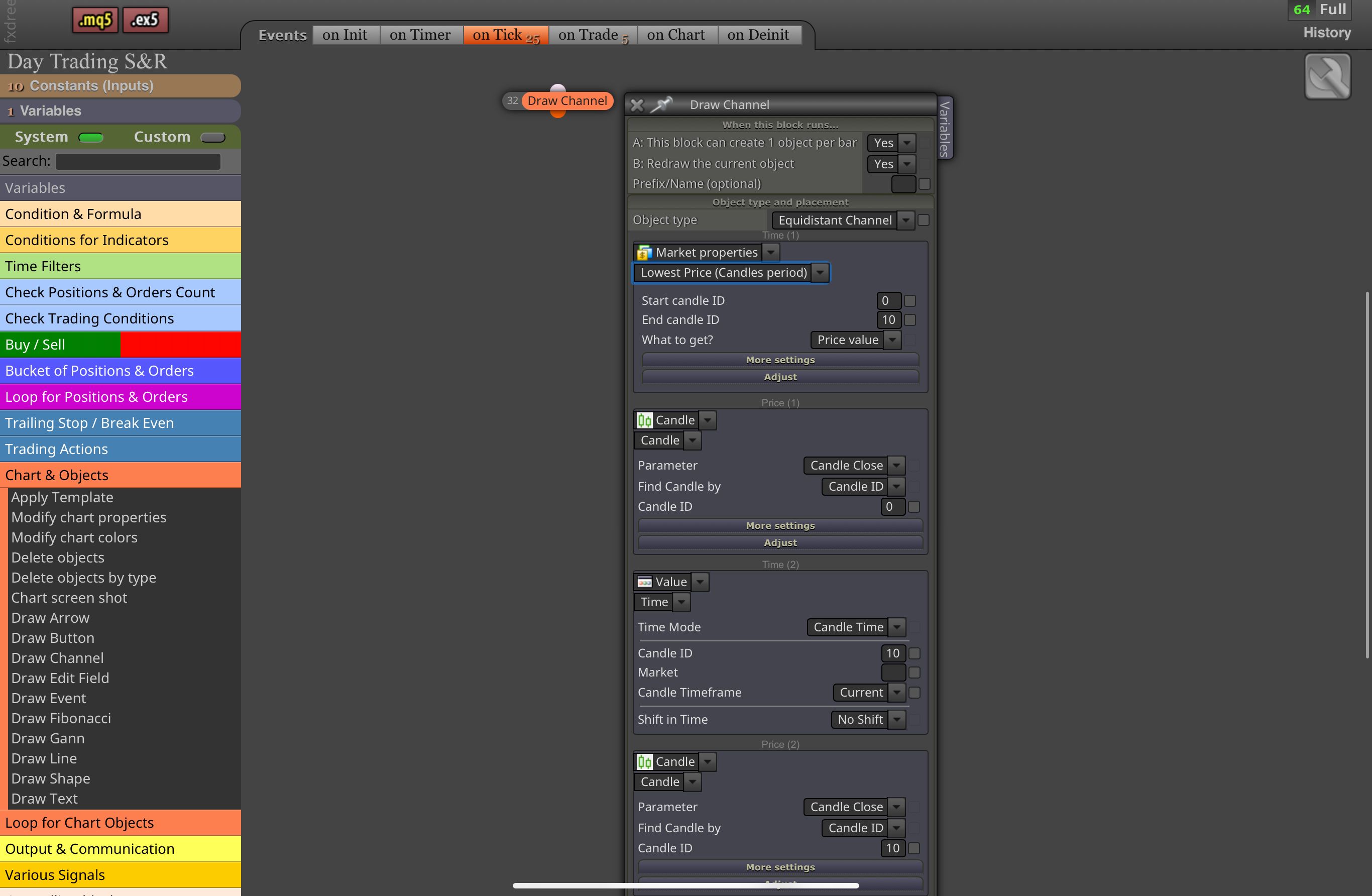Open the Time (2) Time type dropdown
Image resolution: width=1372 pixels, height=896 pixels.
662,602
